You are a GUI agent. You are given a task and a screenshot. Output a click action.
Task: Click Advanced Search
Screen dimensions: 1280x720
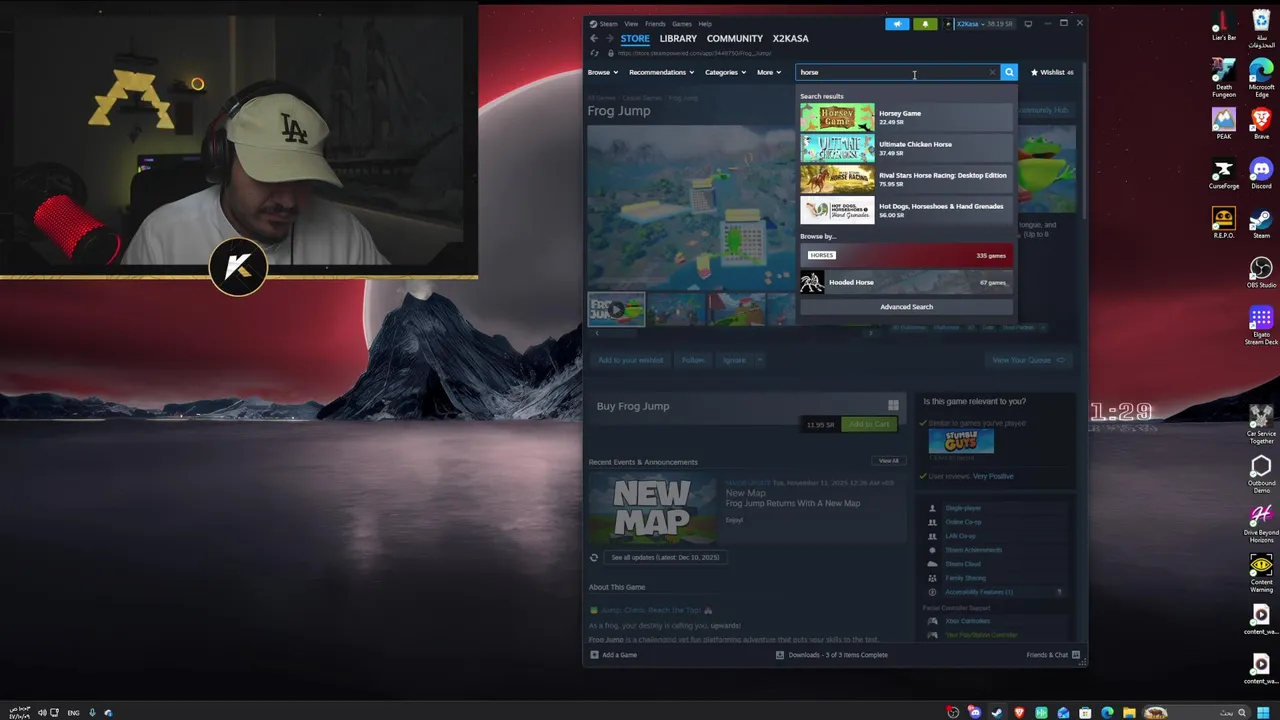pos(906,307)
